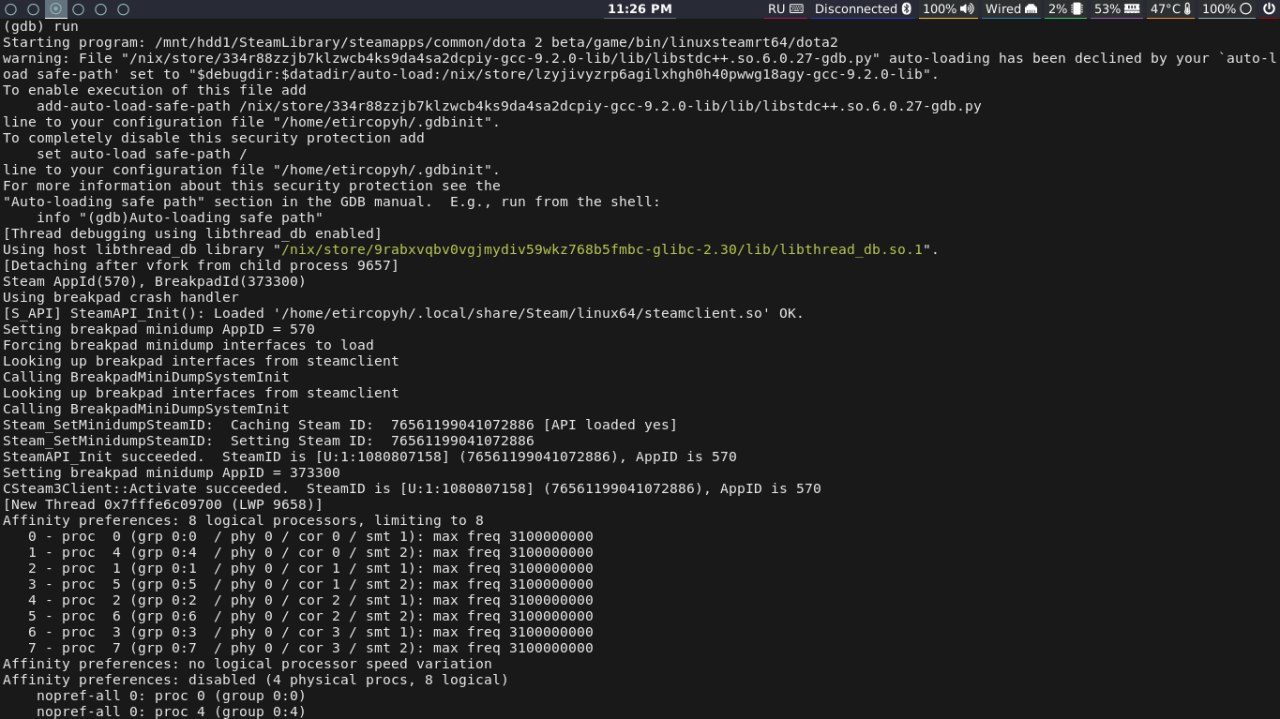Click the "SteamAPI_Init succeeded" line
1280x719 pixels.
pos(369,457)
